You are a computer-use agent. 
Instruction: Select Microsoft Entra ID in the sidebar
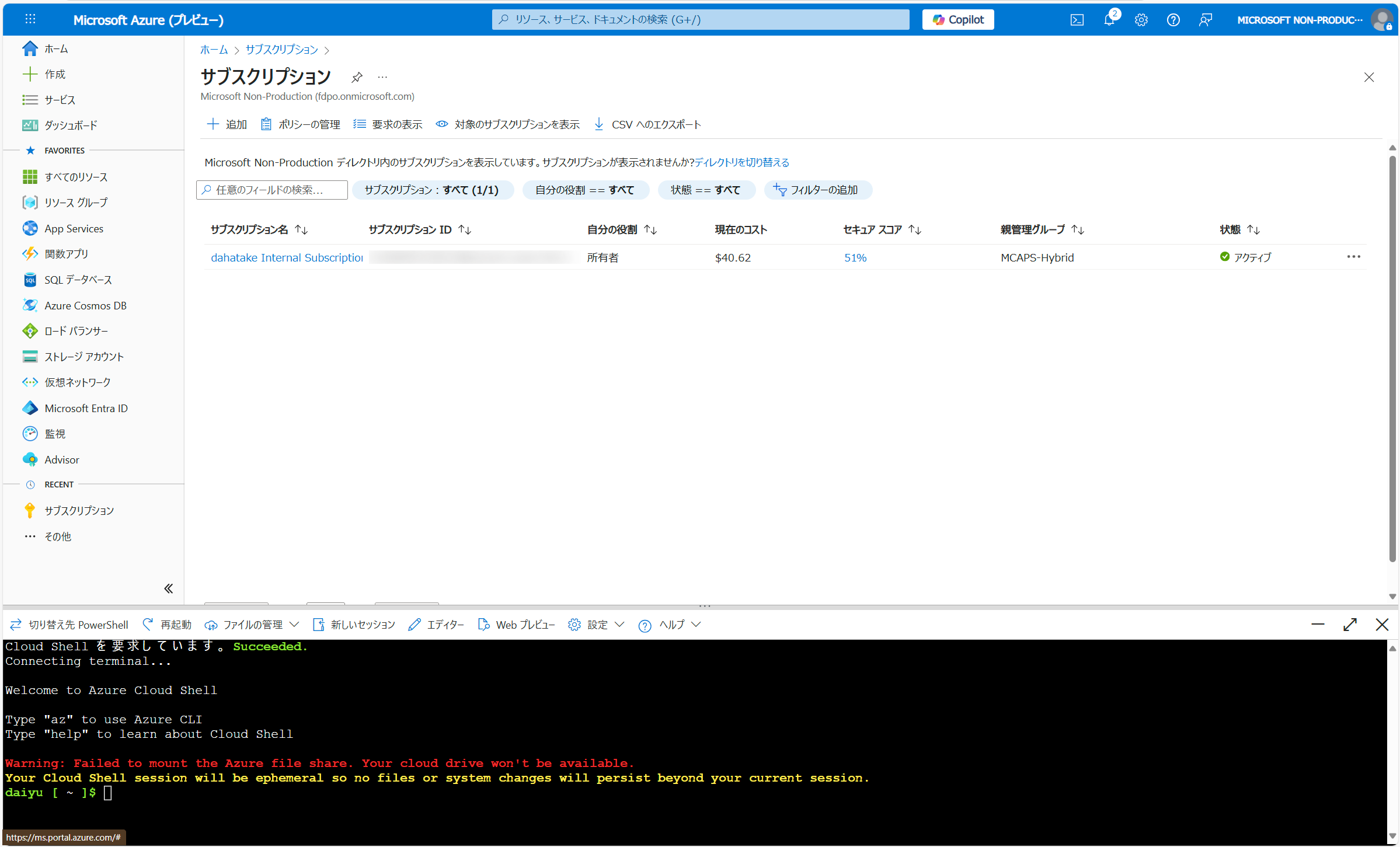(86, 407)
